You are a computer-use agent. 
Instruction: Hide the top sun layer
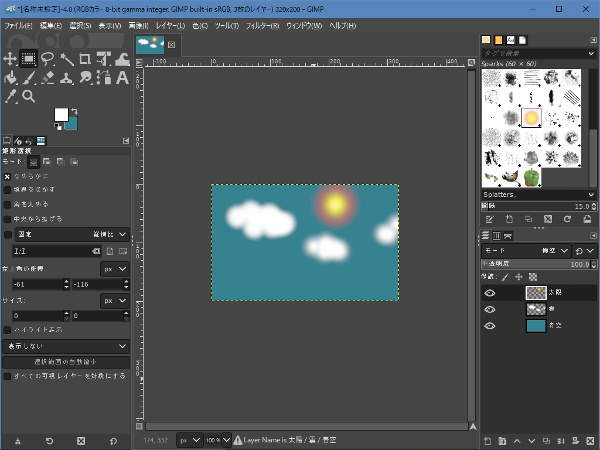[490, 293]
